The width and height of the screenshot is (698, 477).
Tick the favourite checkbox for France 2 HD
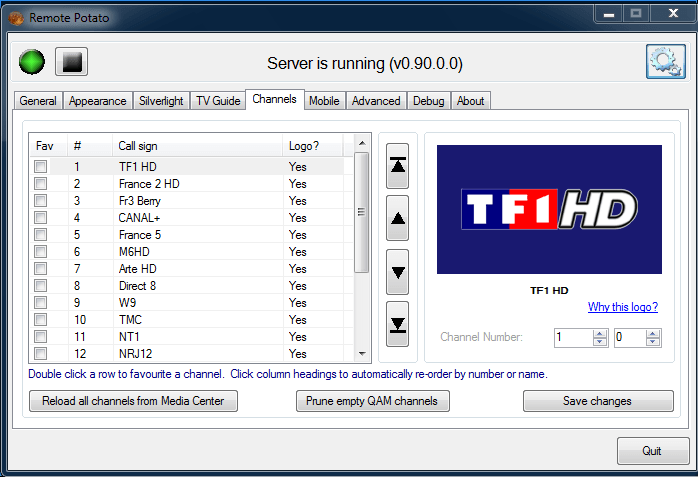[x=41, y=184]
